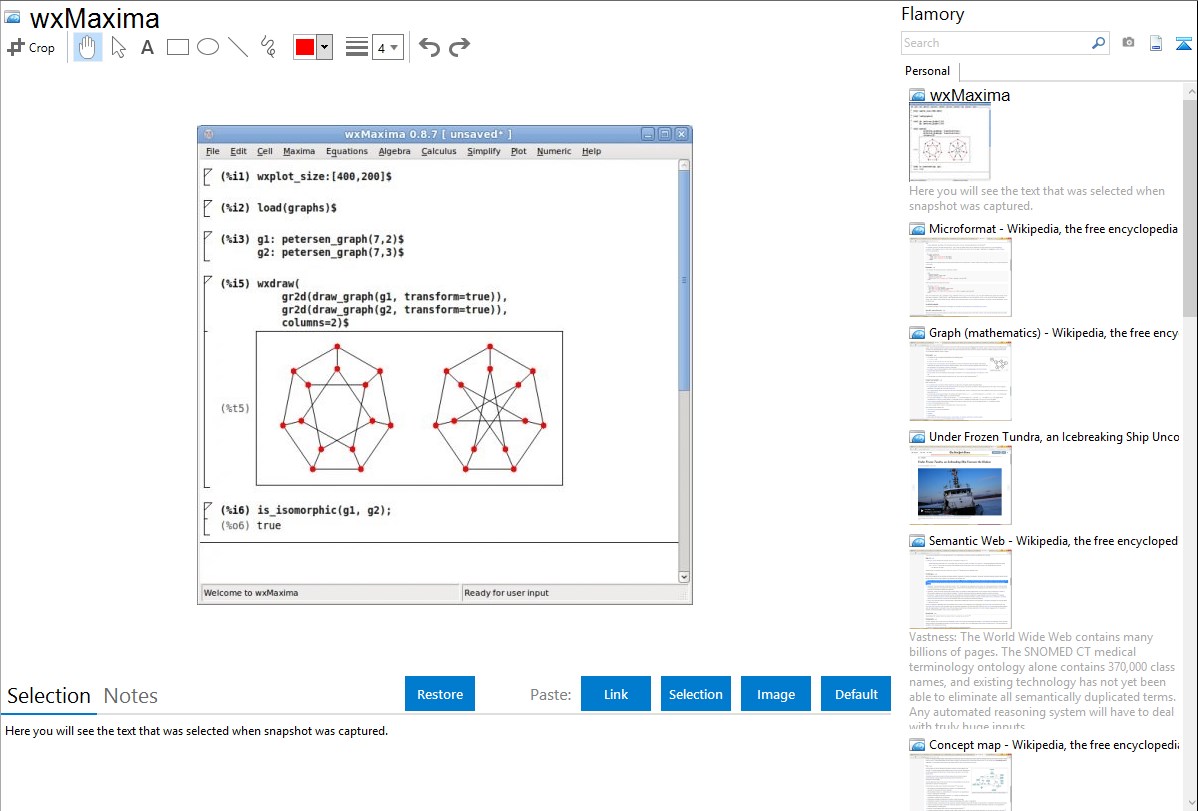Image resolution: width=1198 pixels, height=811 pixels.
Task: Click the 'load(graphs)$' input line
Action: [297, 208]
